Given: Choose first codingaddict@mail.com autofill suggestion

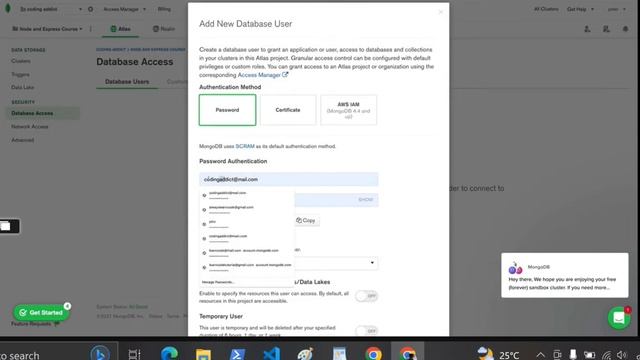Looking at the screenshot, I should [247, 195].
